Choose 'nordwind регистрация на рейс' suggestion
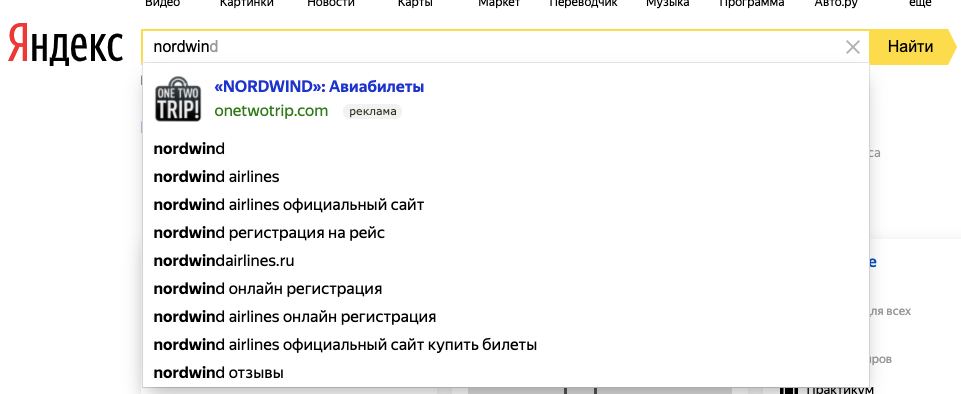 (x=506, y=233)
